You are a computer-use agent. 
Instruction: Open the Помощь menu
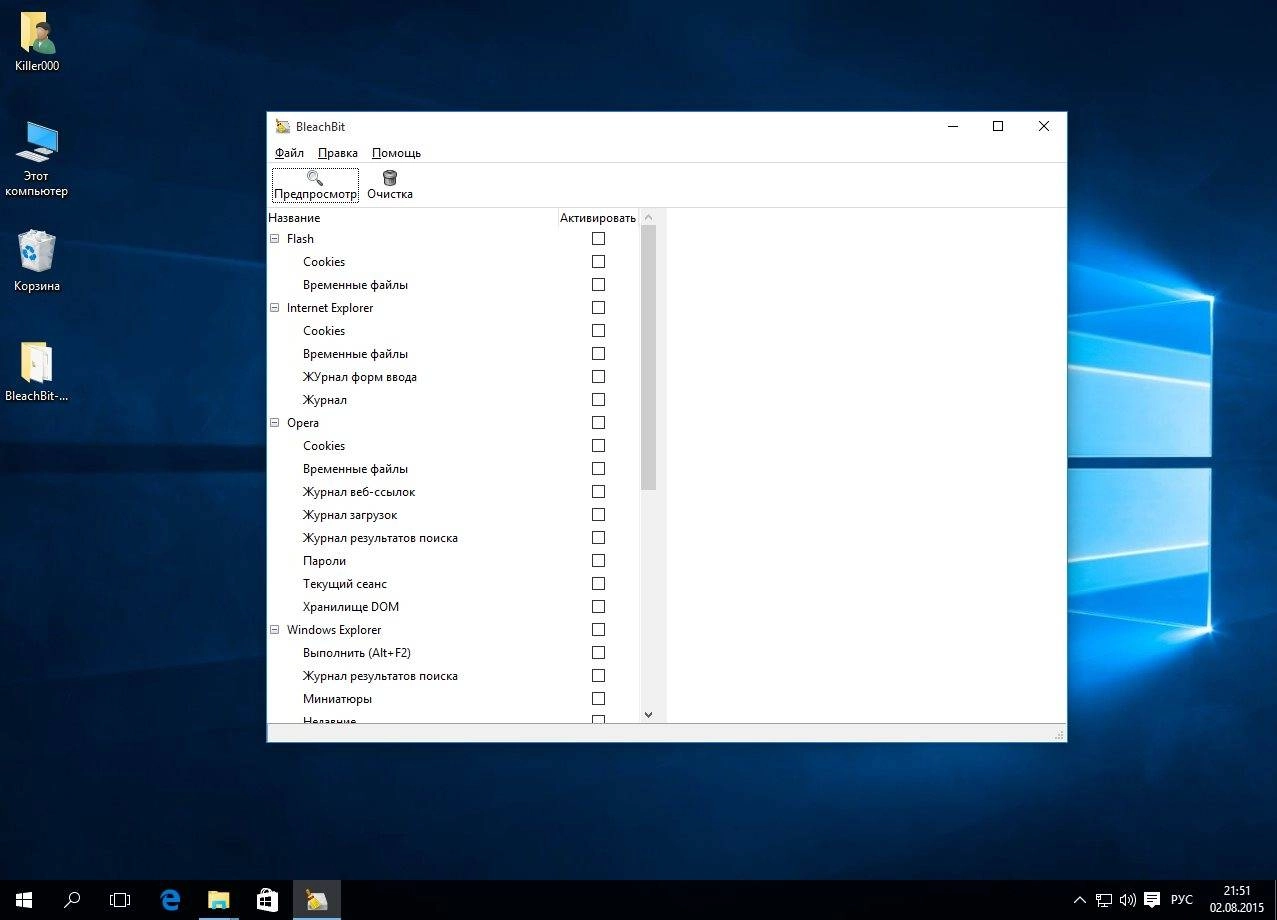point(396,153)
